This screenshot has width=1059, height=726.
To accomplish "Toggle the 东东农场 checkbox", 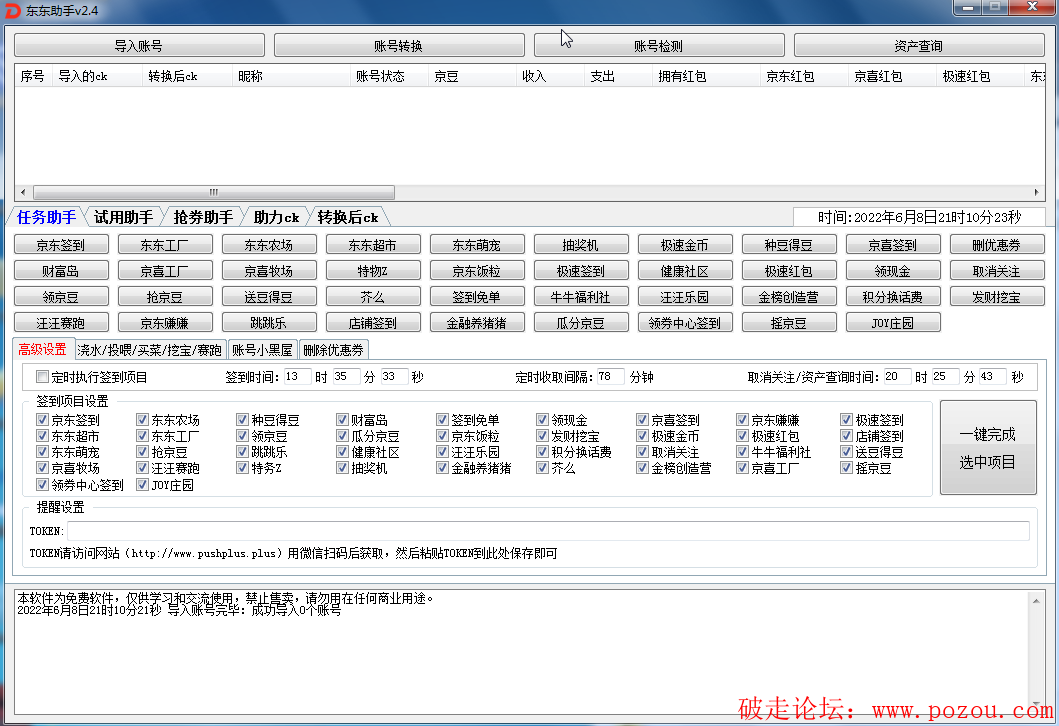I will click(x=143, y=419).
